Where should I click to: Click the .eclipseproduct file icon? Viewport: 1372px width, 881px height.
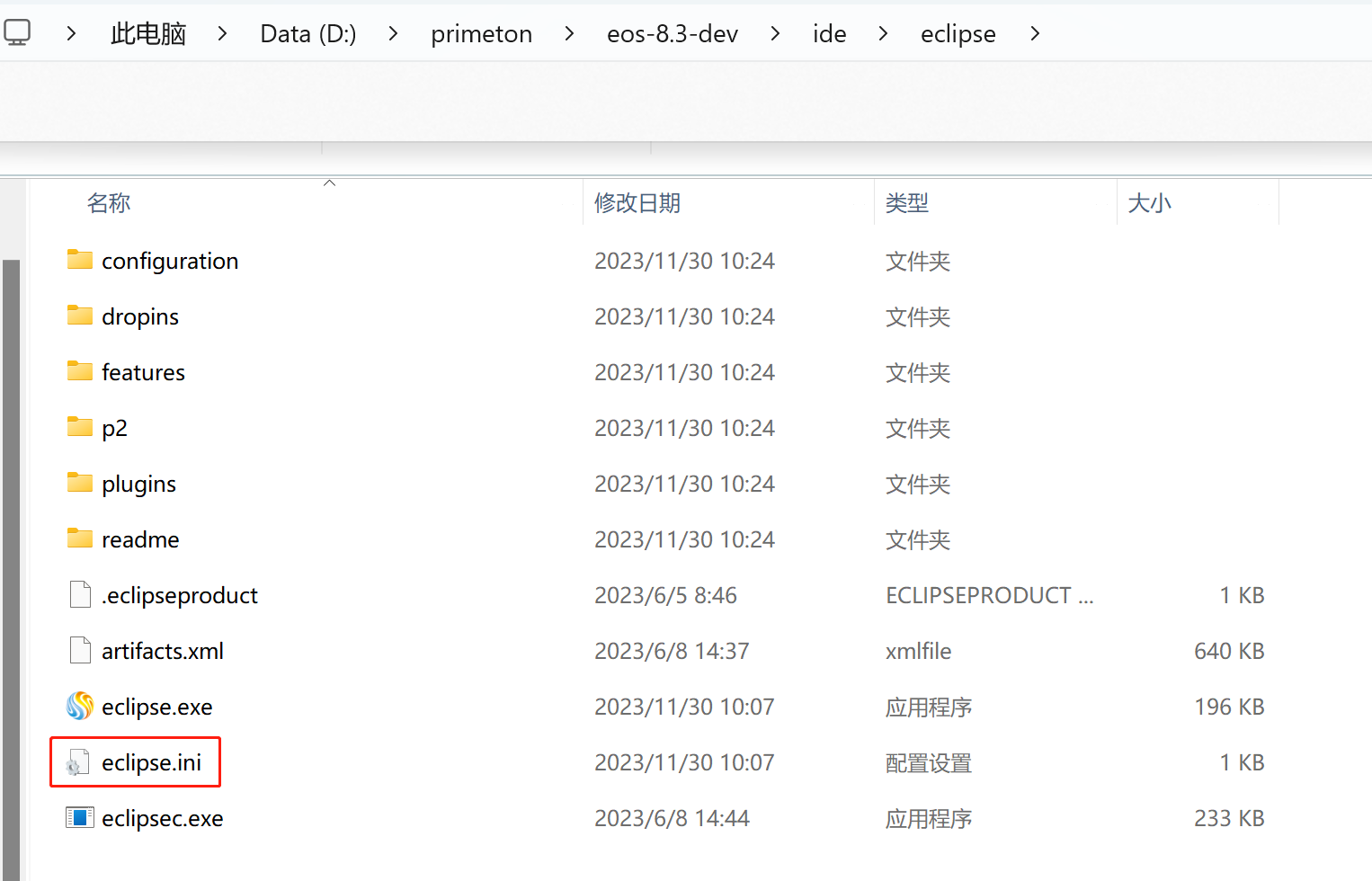coord(80,595)
